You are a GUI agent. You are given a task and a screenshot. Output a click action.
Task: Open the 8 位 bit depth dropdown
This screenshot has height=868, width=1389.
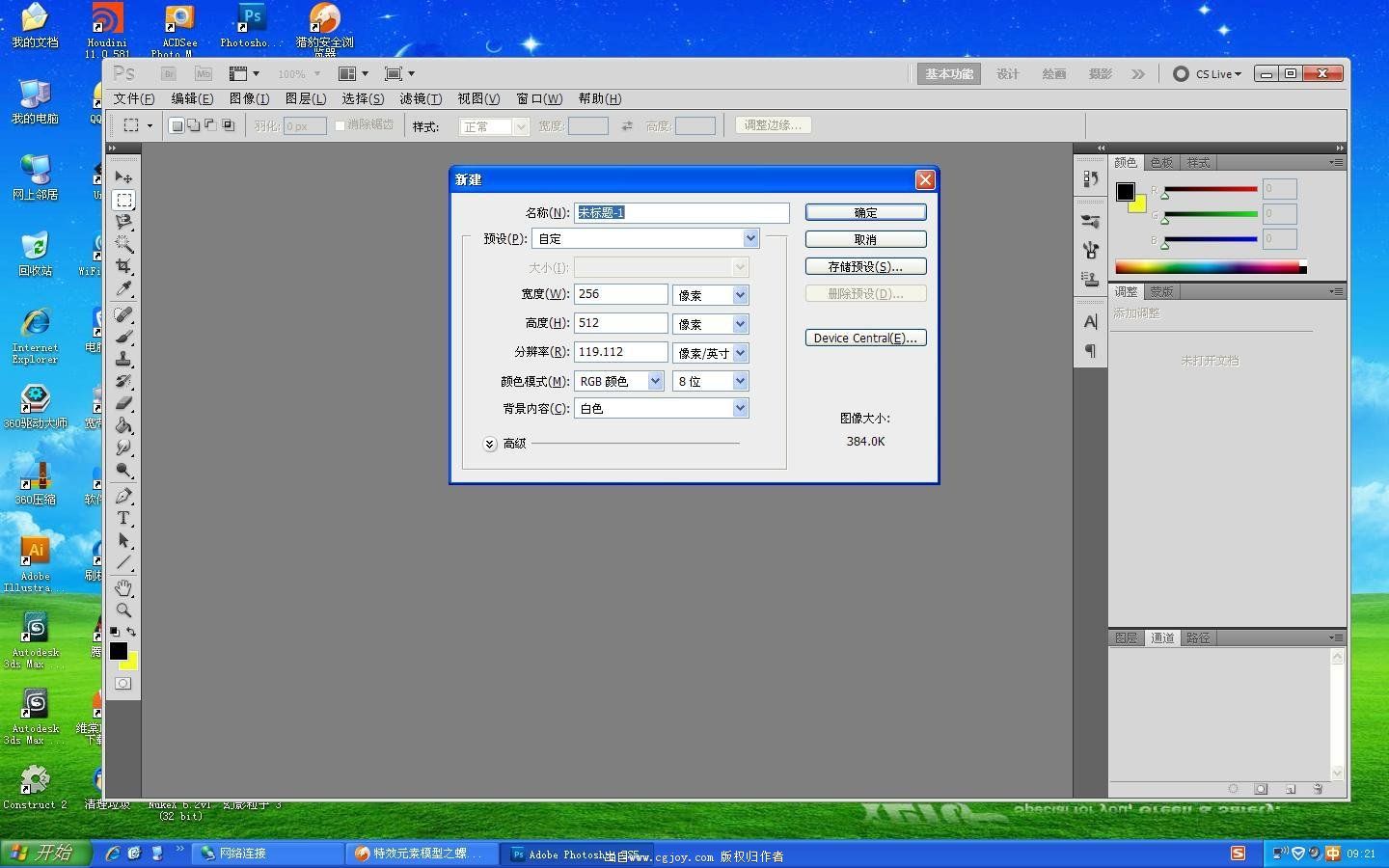[x=711, y=381]
